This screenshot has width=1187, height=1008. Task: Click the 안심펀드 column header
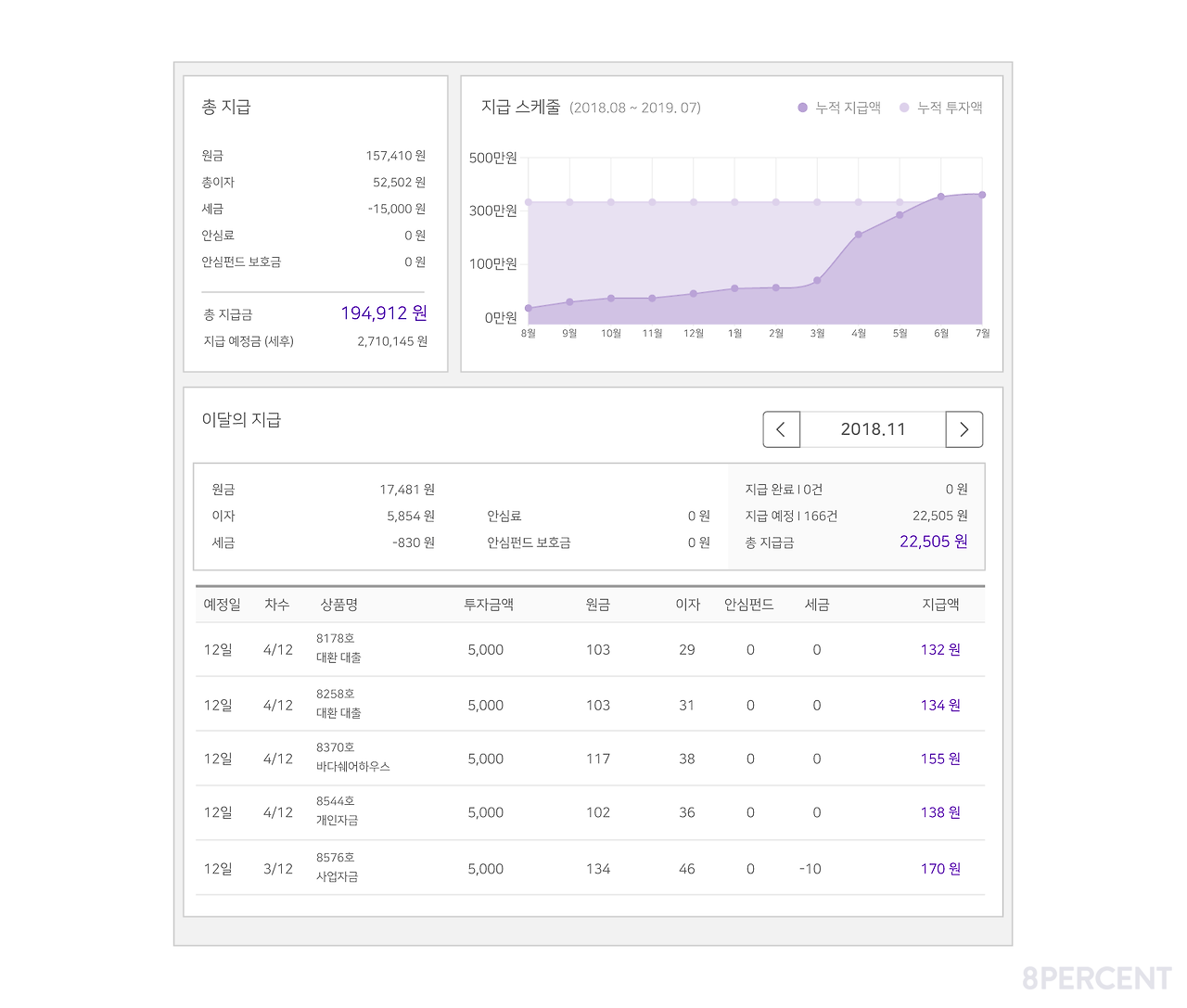(749, 605)
